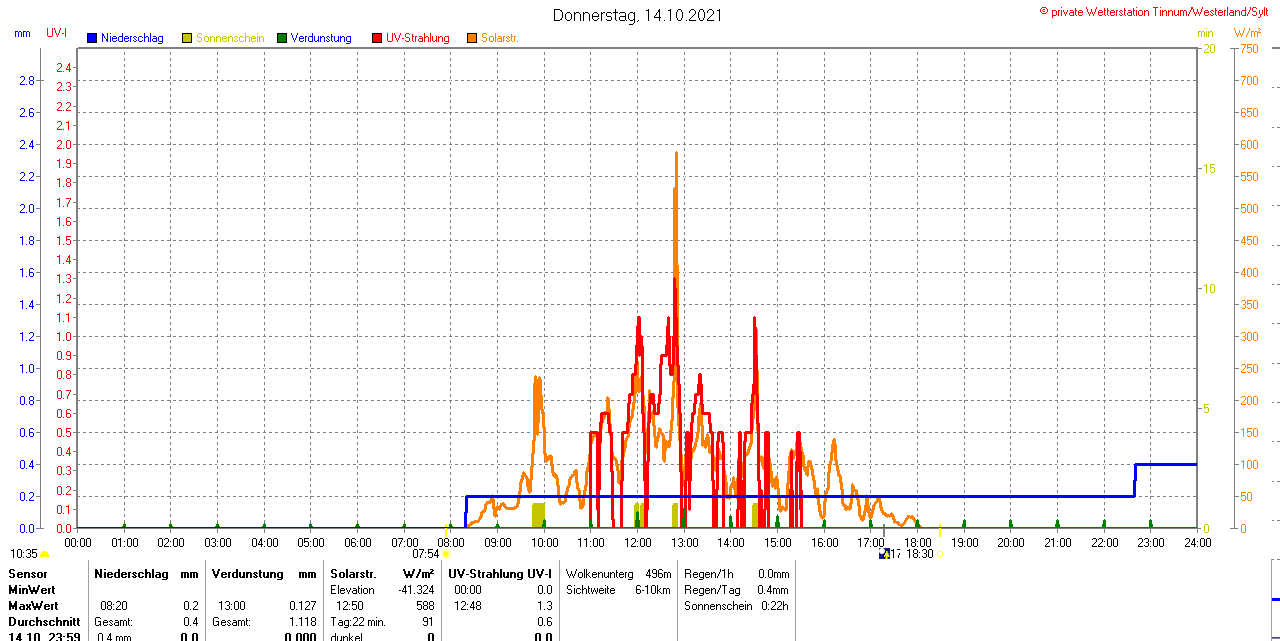This screenshot has height=641, width=1280.
Task: Click the 12:00 label on the time axis
Action: click(637, 543)
